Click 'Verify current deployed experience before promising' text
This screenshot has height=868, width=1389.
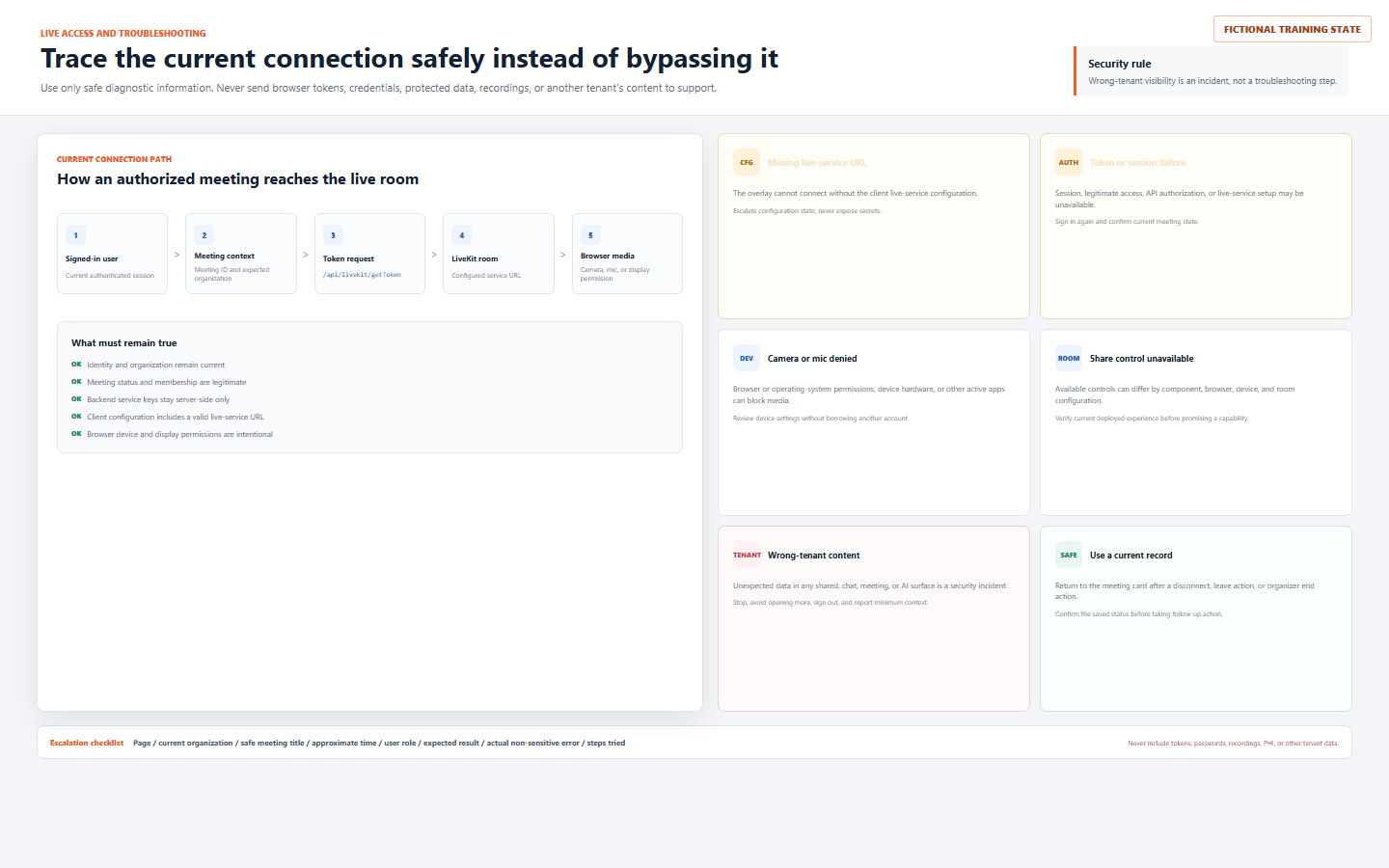(1152, 419)
